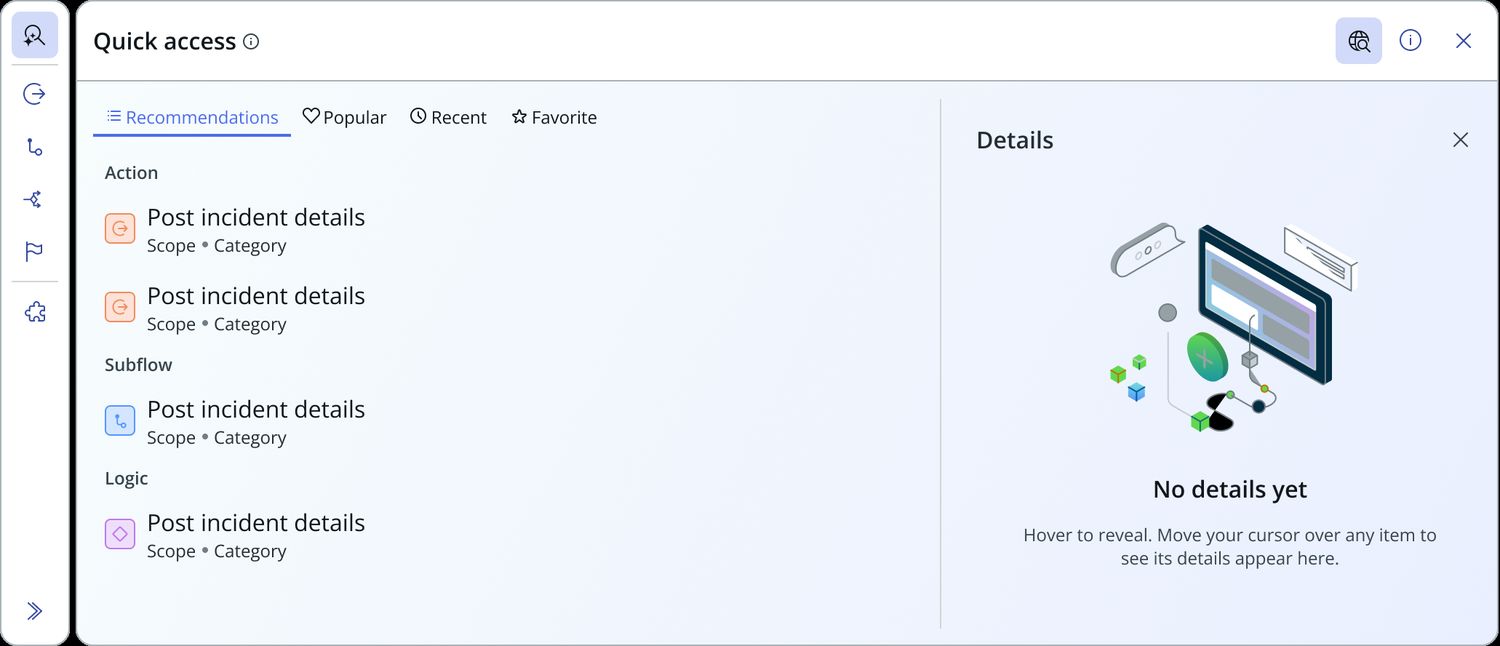The width and height of the screenshot is (1500, 646).
Task: Select the Logic Post incident details item
Action: coord(235,536)
